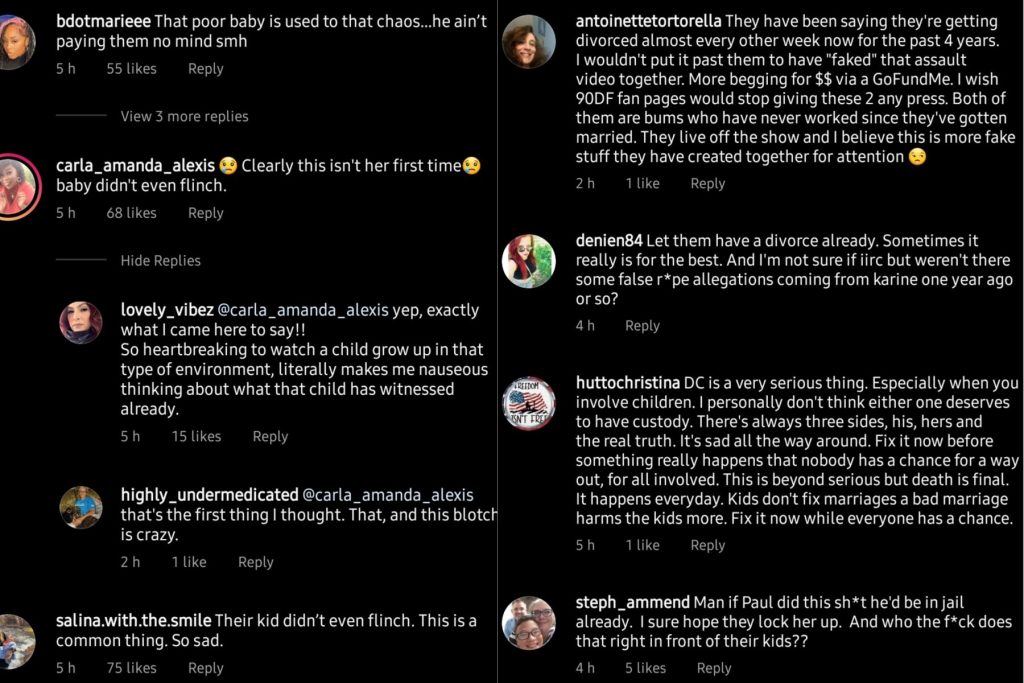Screen dimensions: 1024x683
Task: View 75 likes on salina.with.the.smile comment
Action: tap(131, 668)
